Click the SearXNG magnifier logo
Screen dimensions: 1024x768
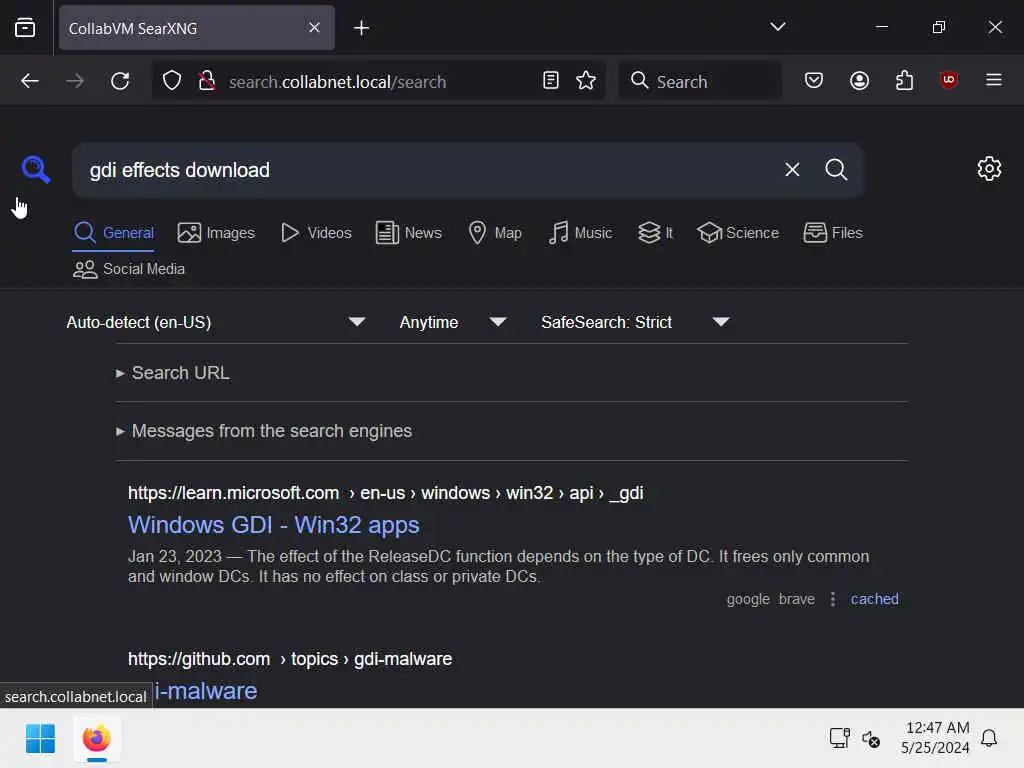[35, 169]
